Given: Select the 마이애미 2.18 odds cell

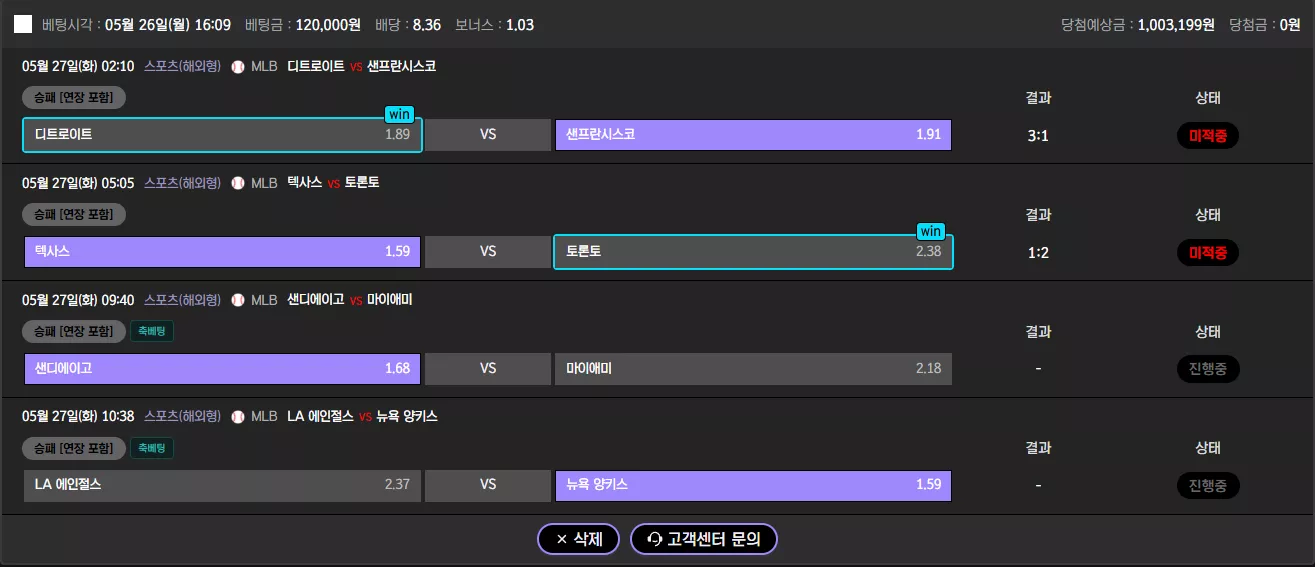Looking at the screenshot, I should [x=753, y=368].
